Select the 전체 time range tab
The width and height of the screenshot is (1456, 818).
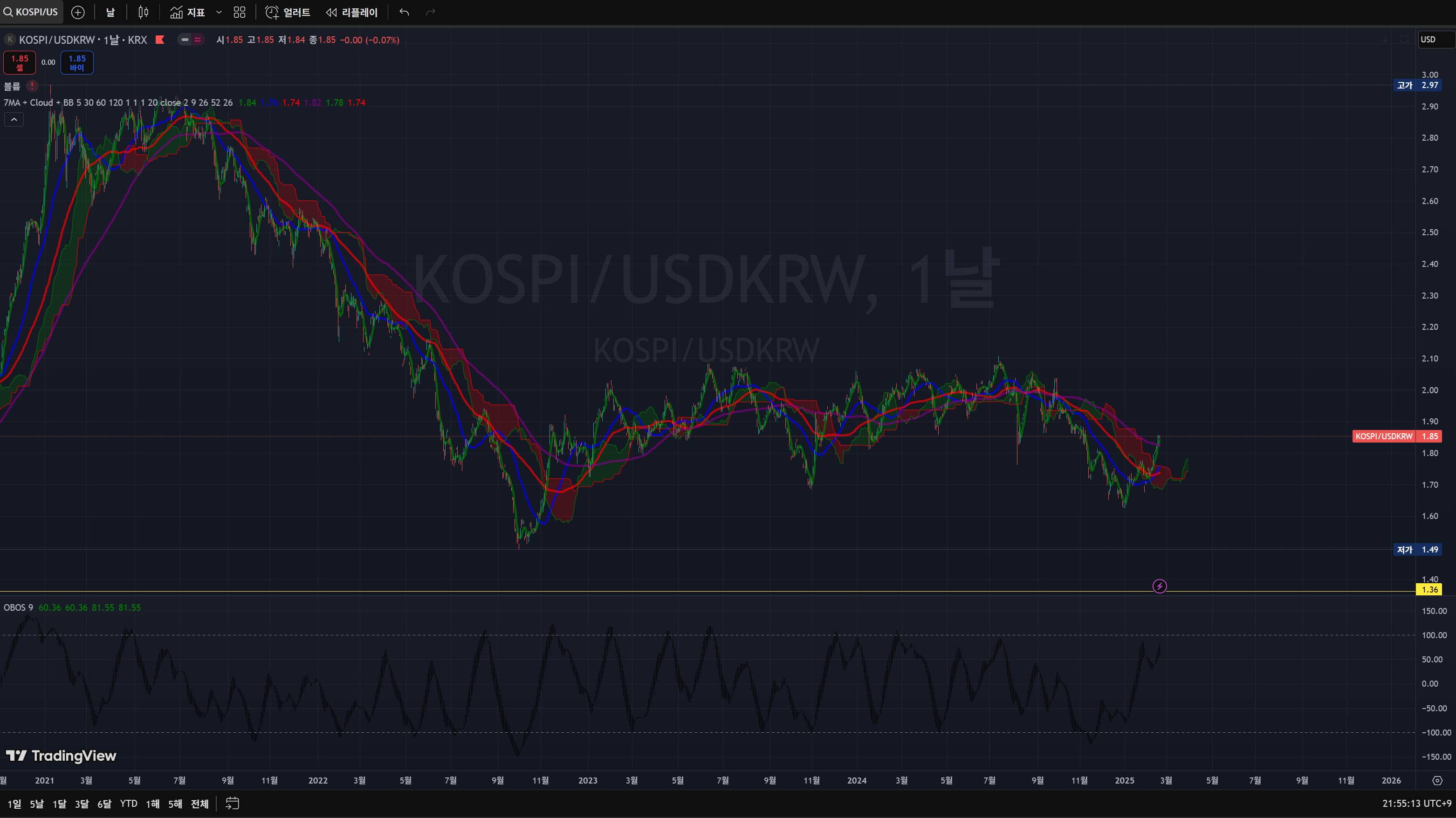click(x=199, y=803)
